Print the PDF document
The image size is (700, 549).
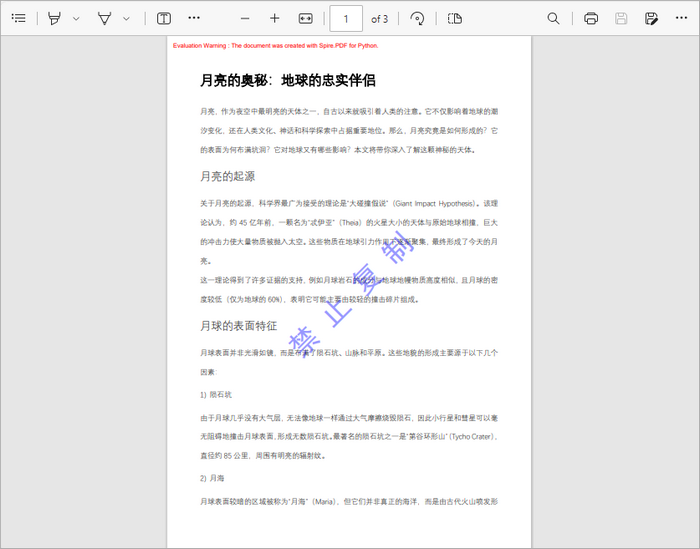pyautogui.click(x=591, y=19)
